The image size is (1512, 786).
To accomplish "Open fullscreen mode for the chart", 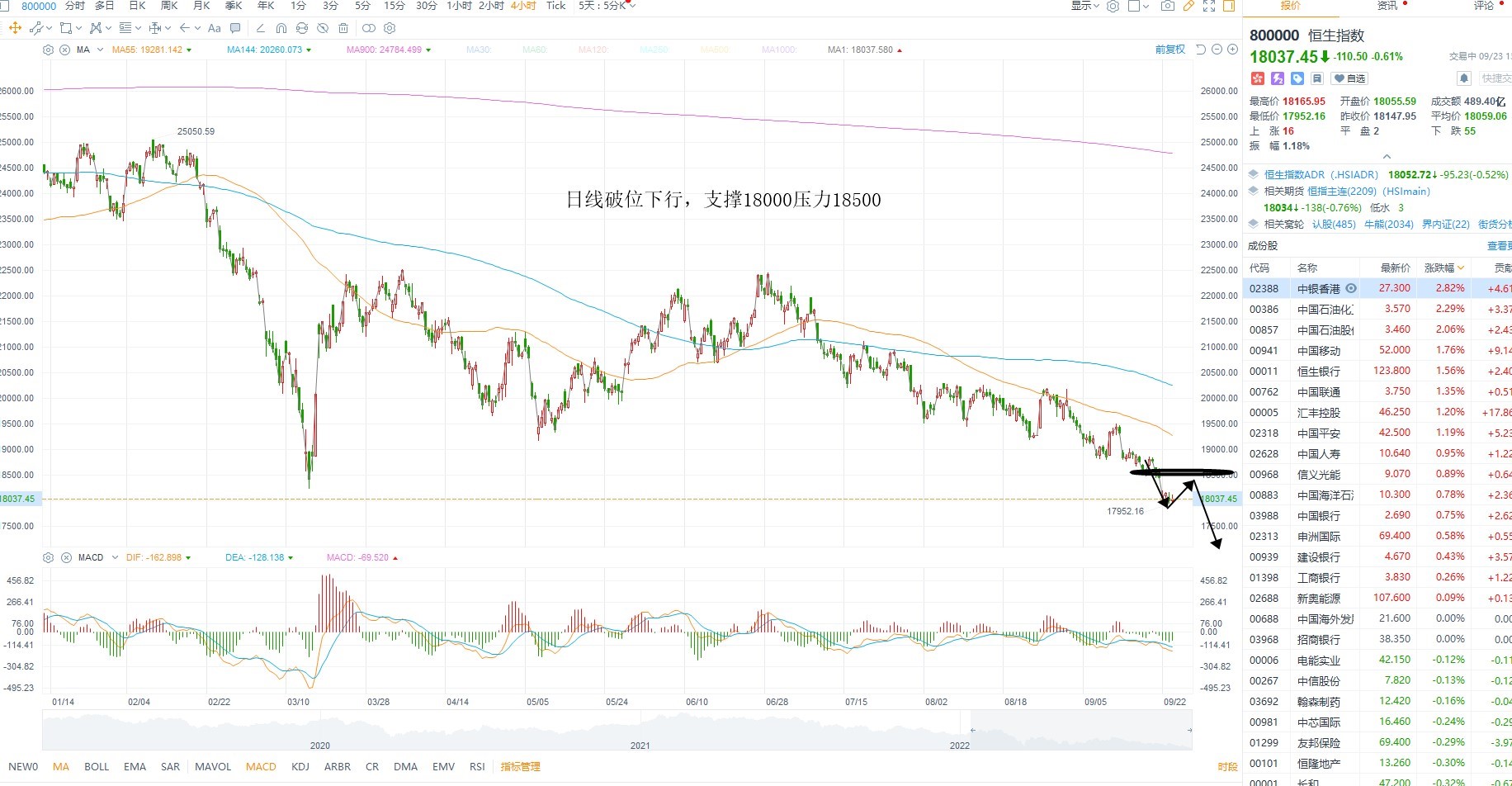I will click(1209, 6).
